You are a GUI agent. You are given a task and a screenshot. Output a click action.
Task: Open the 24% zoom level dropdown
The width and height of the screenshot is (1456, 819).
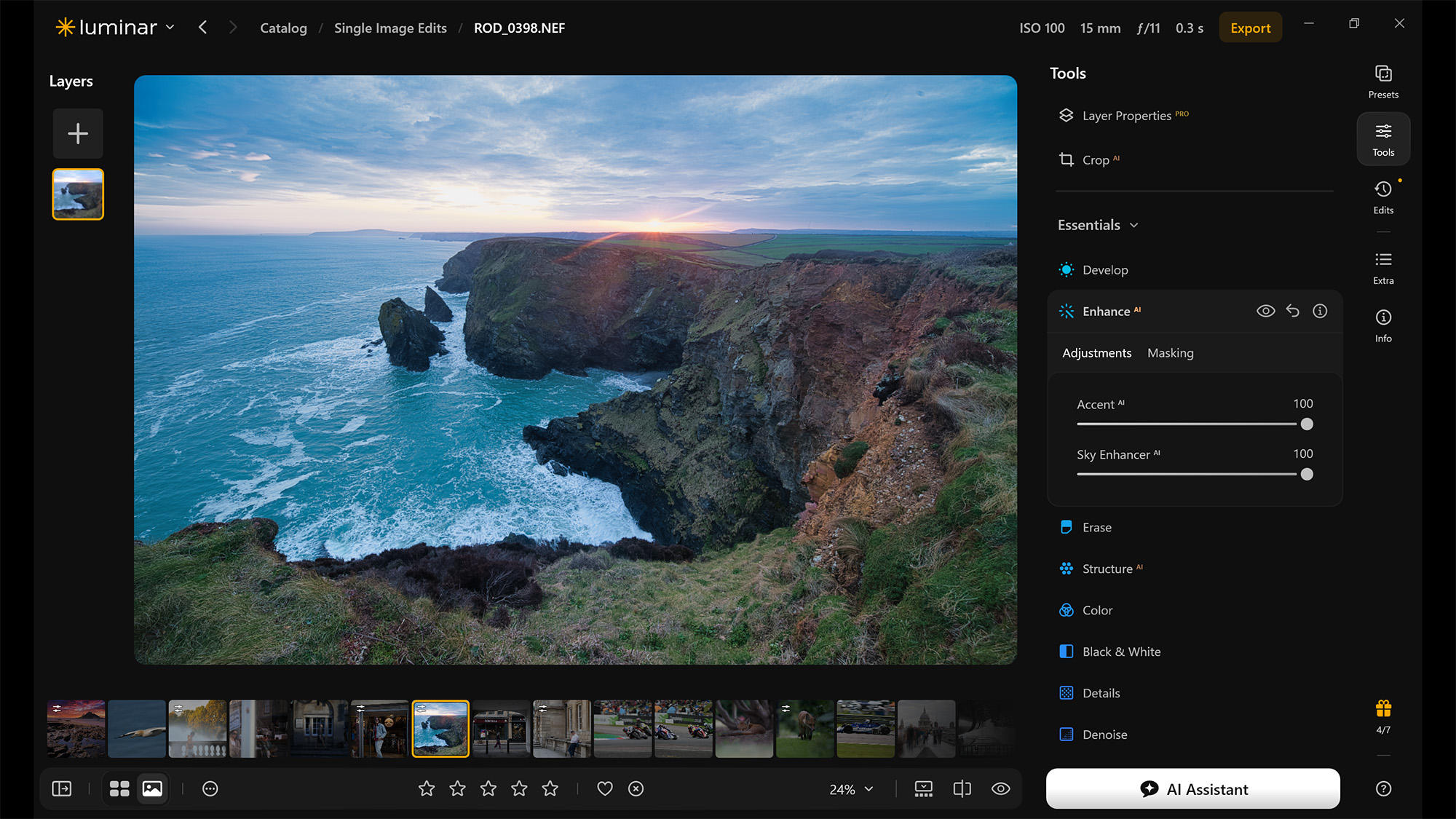tap(851, 789)
